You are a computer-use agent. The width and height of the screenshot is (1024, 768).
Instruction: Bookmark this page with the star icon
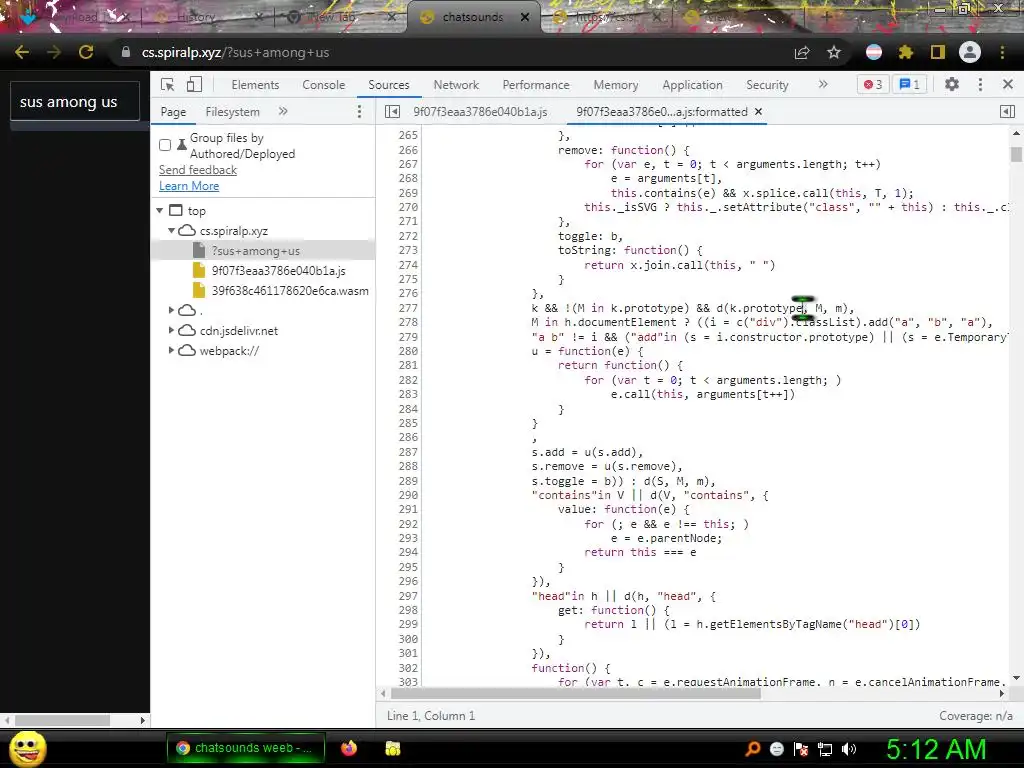point(834,52)
